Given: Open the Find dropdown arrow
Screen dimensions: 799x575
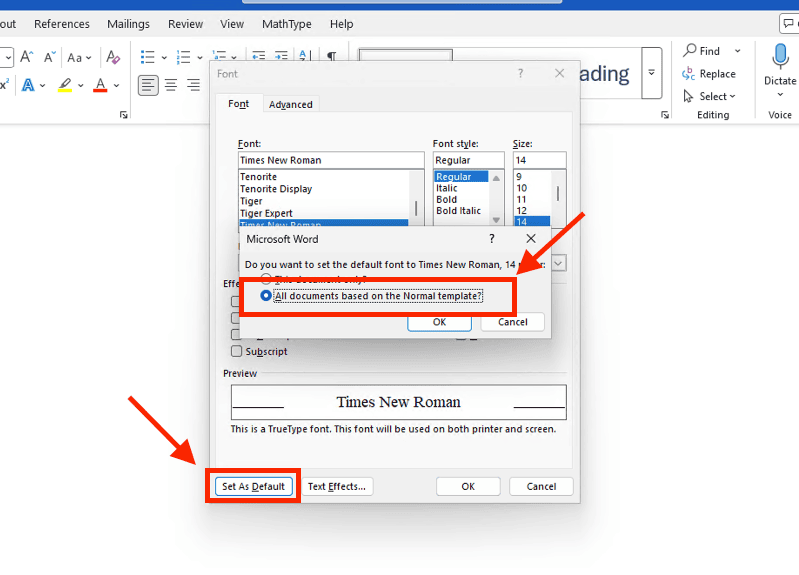Looking at the screenshot, I should 737,51.
